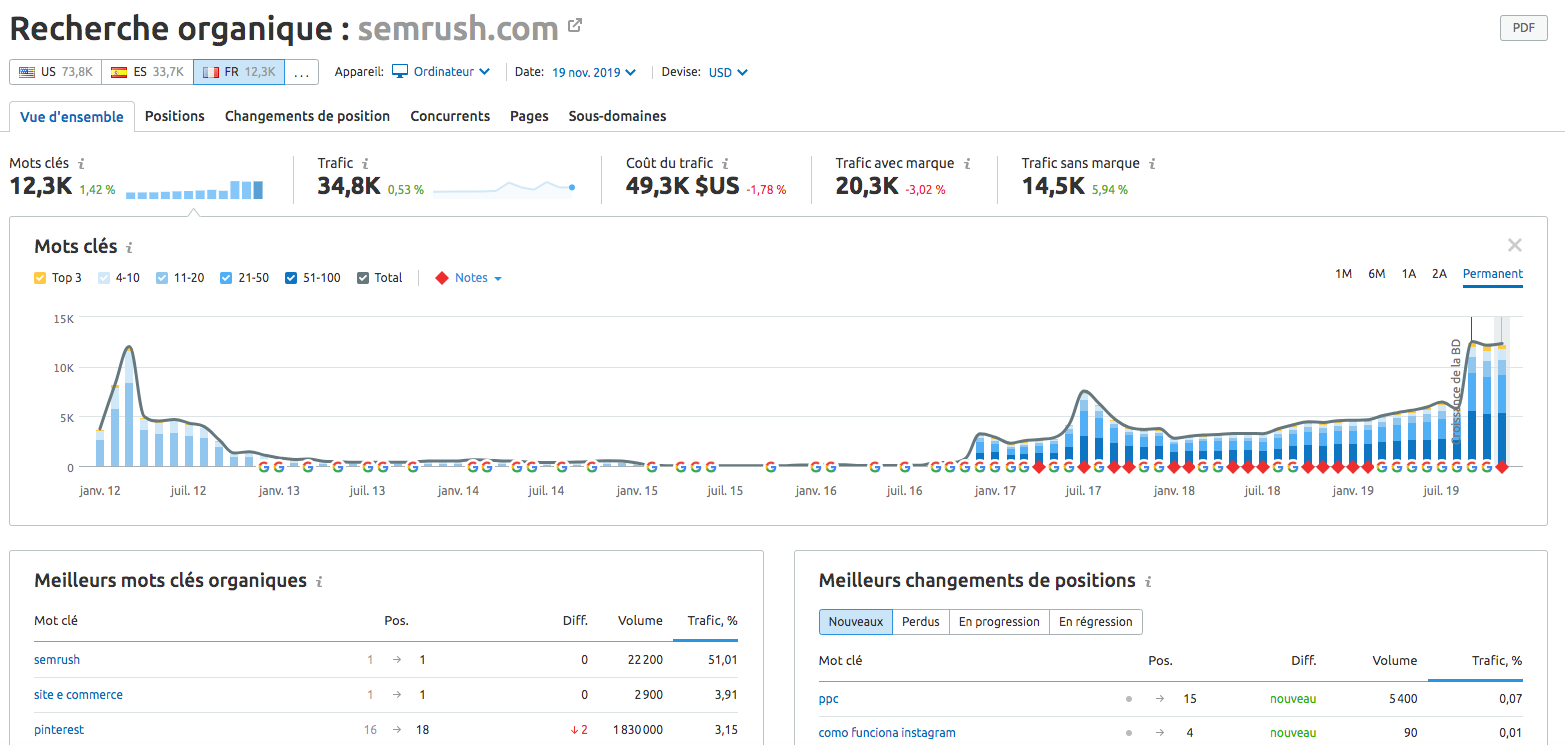The image size is (1565, 745).
Task: Click info icon beside Meilleurs changements de positions
Action: pyautogui.click(x=1148, y=581)
